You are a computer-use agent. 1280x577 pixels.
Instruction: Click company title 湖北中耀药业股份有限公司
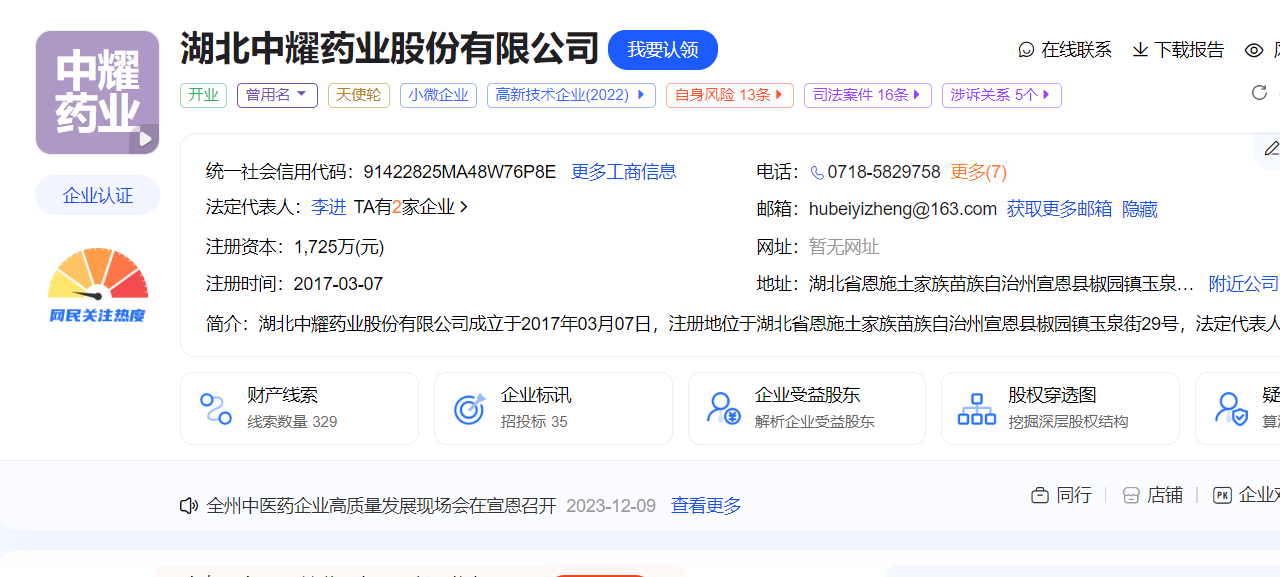coord(390,49)
